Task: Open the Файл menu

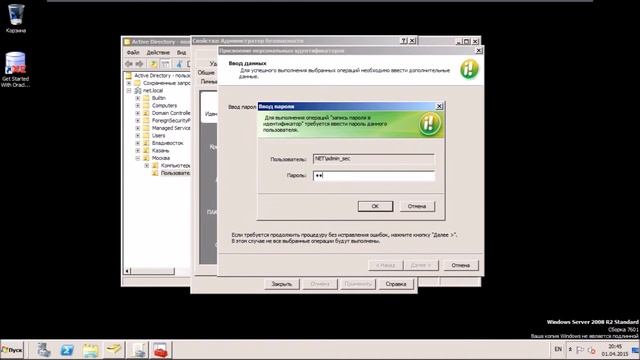Action: point(133,53)
